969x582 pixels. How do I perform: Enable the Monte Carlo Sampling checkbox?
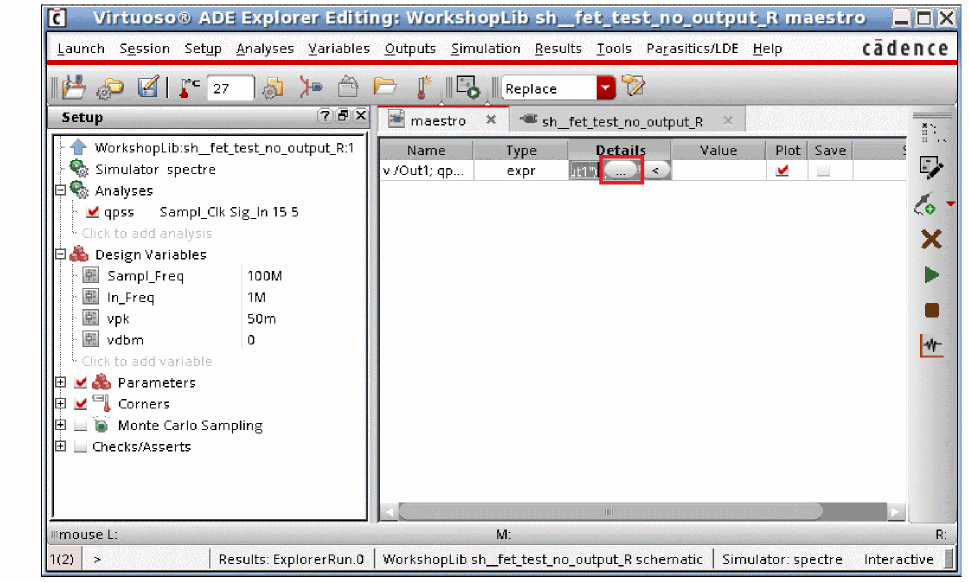(x=80, y=425)
